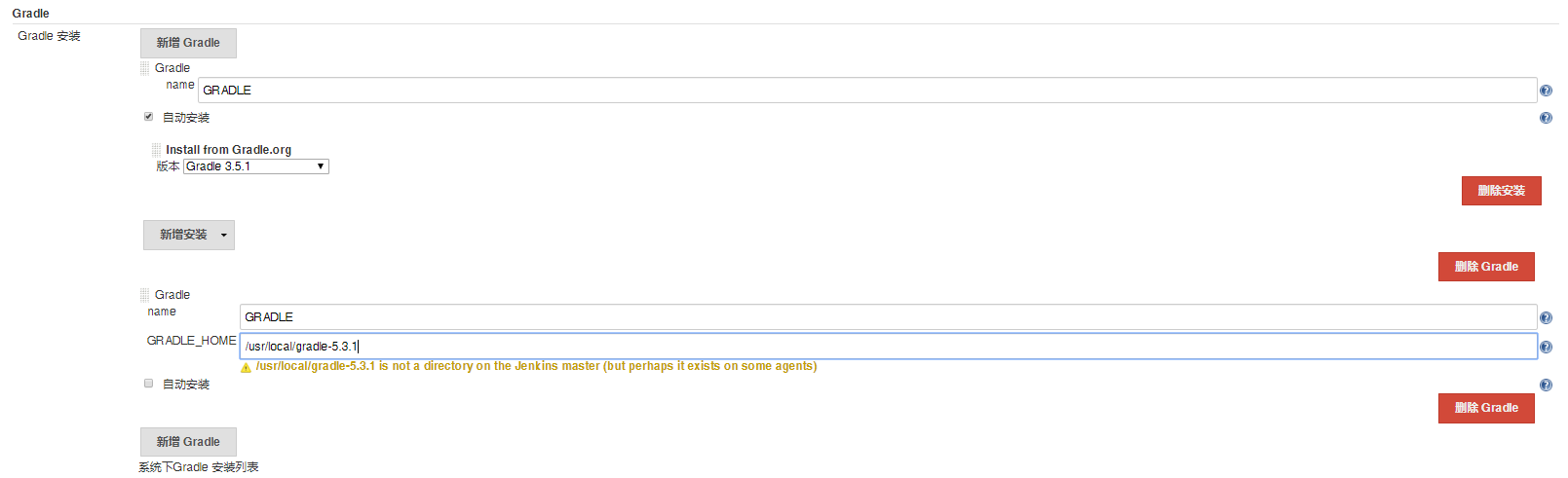Open help for first Gradle name field
Screen dimensions: 1568x478
[1546, 91]
